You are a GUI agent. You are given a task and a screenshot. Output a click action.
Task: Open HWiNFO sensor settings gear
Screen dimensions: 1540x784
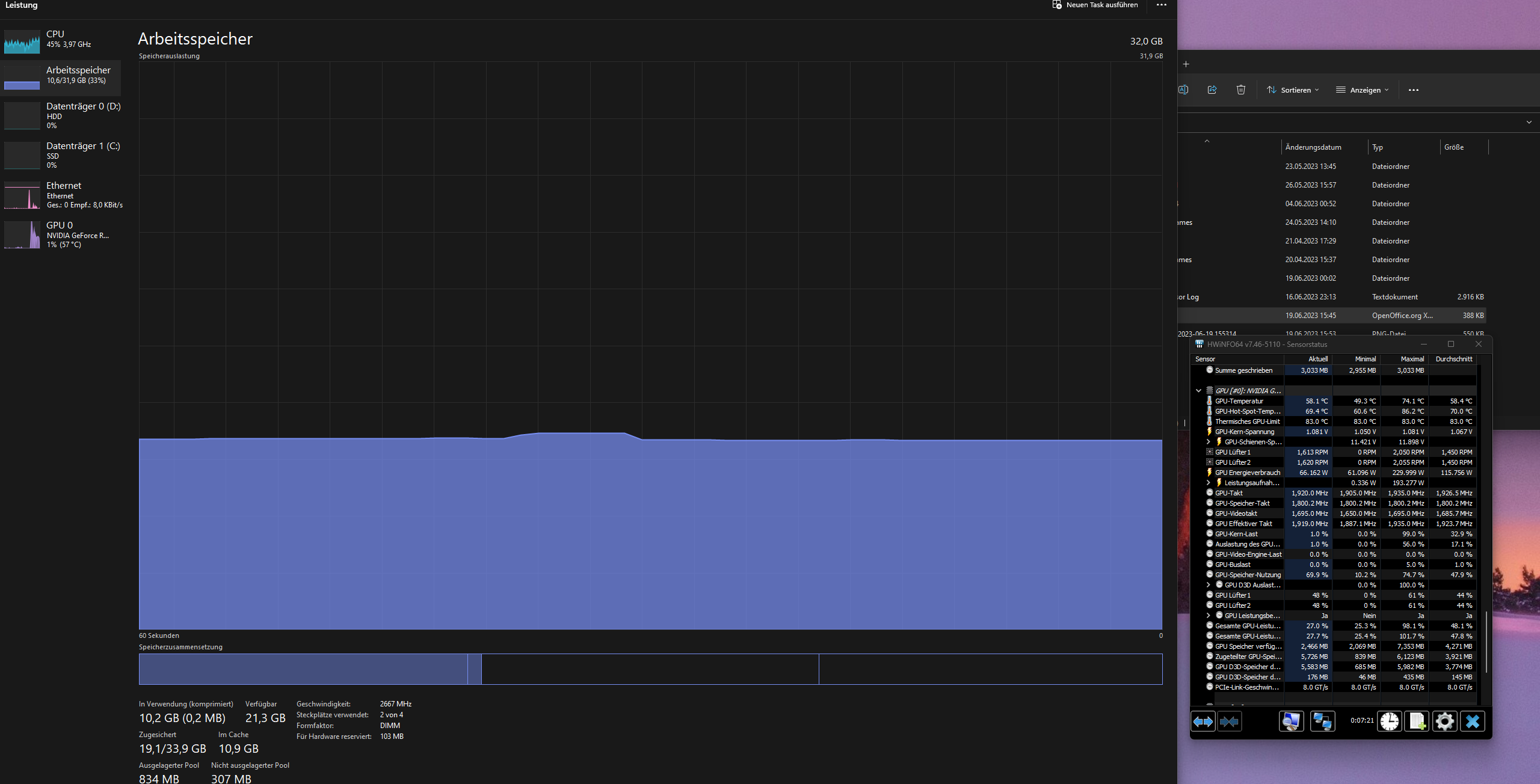point(1445,721)
